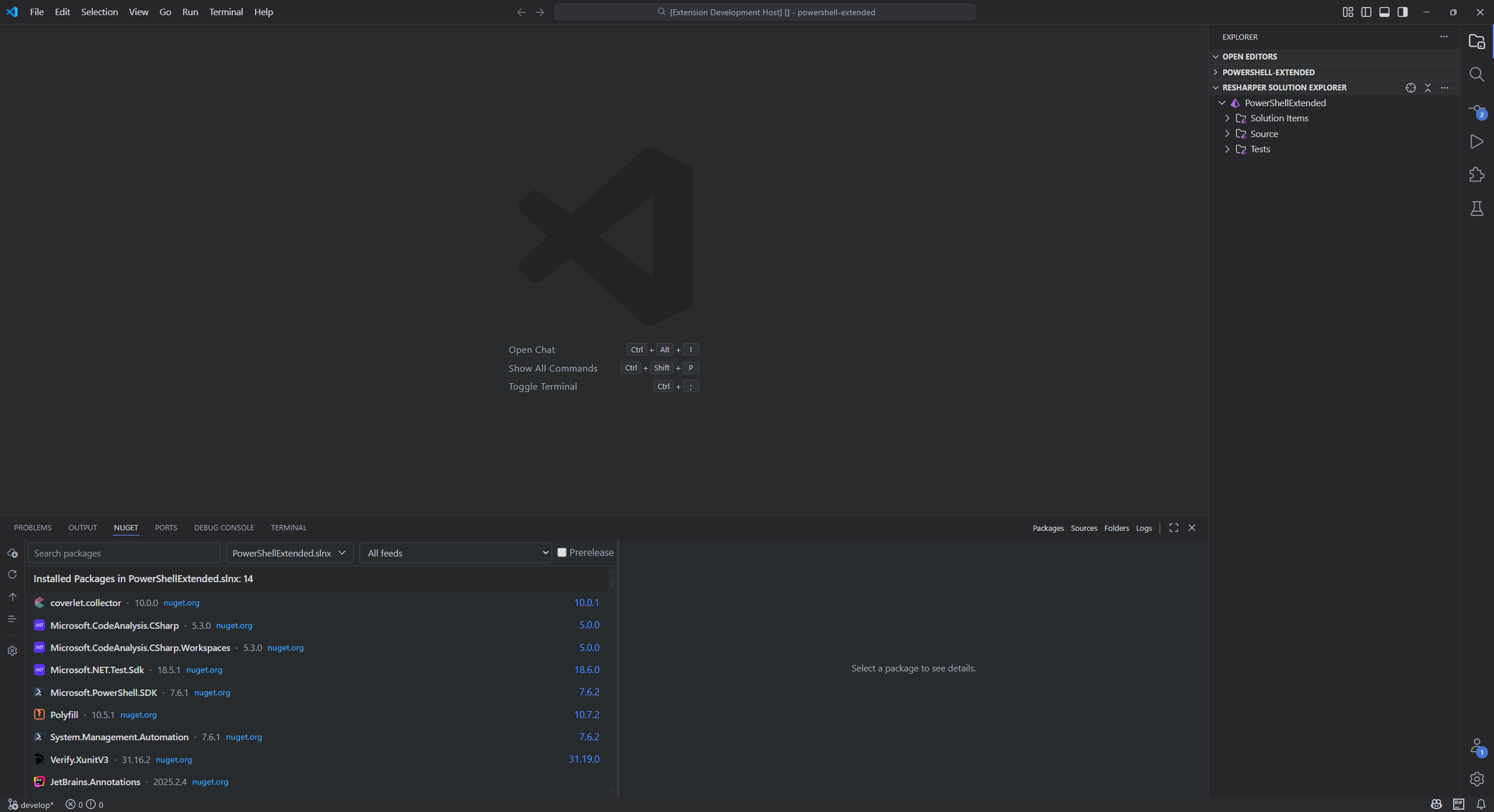Click the title bar command center search

pos(765,12)
